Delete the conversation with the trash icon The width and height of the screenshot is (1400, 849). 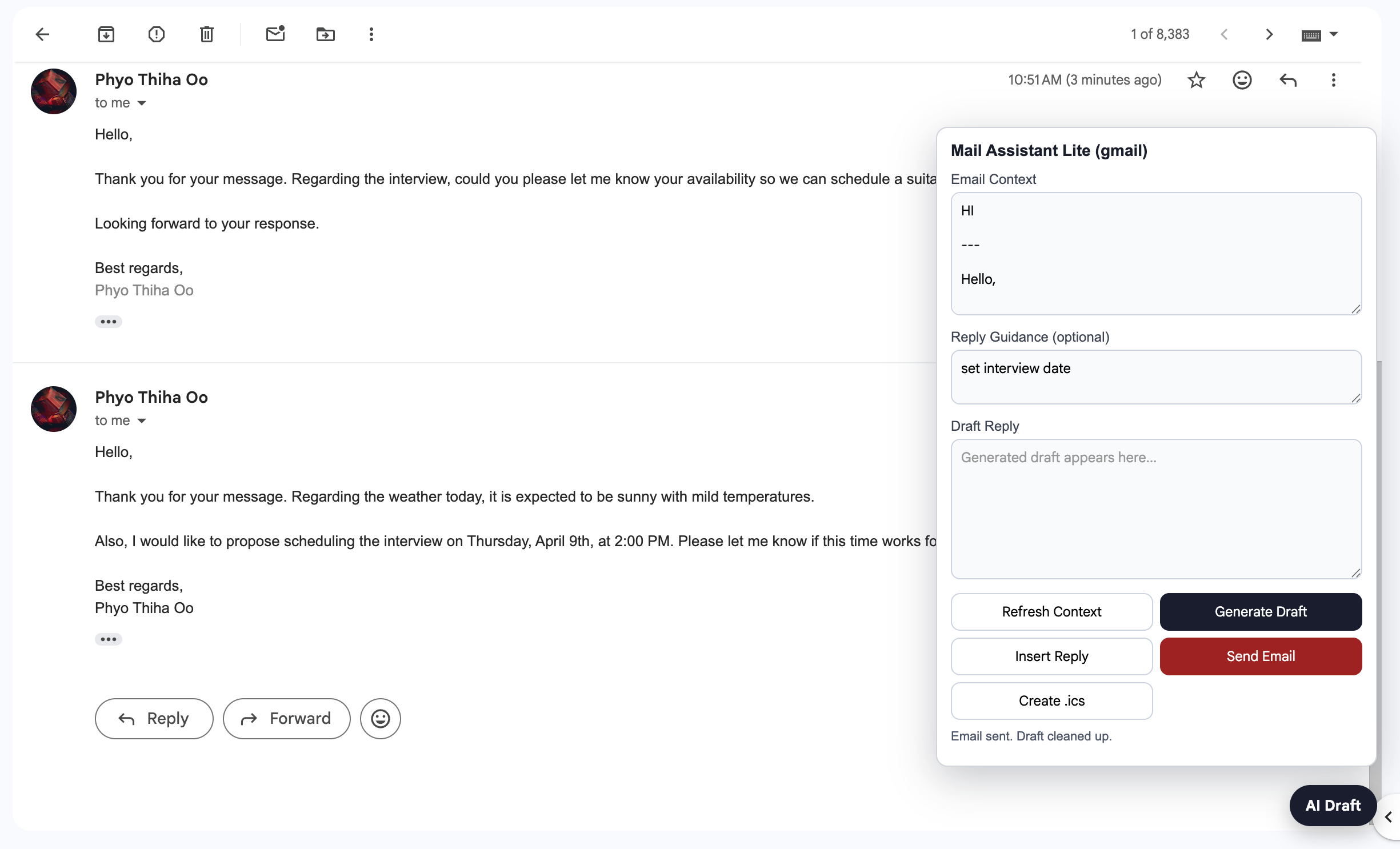click(206, 34)
